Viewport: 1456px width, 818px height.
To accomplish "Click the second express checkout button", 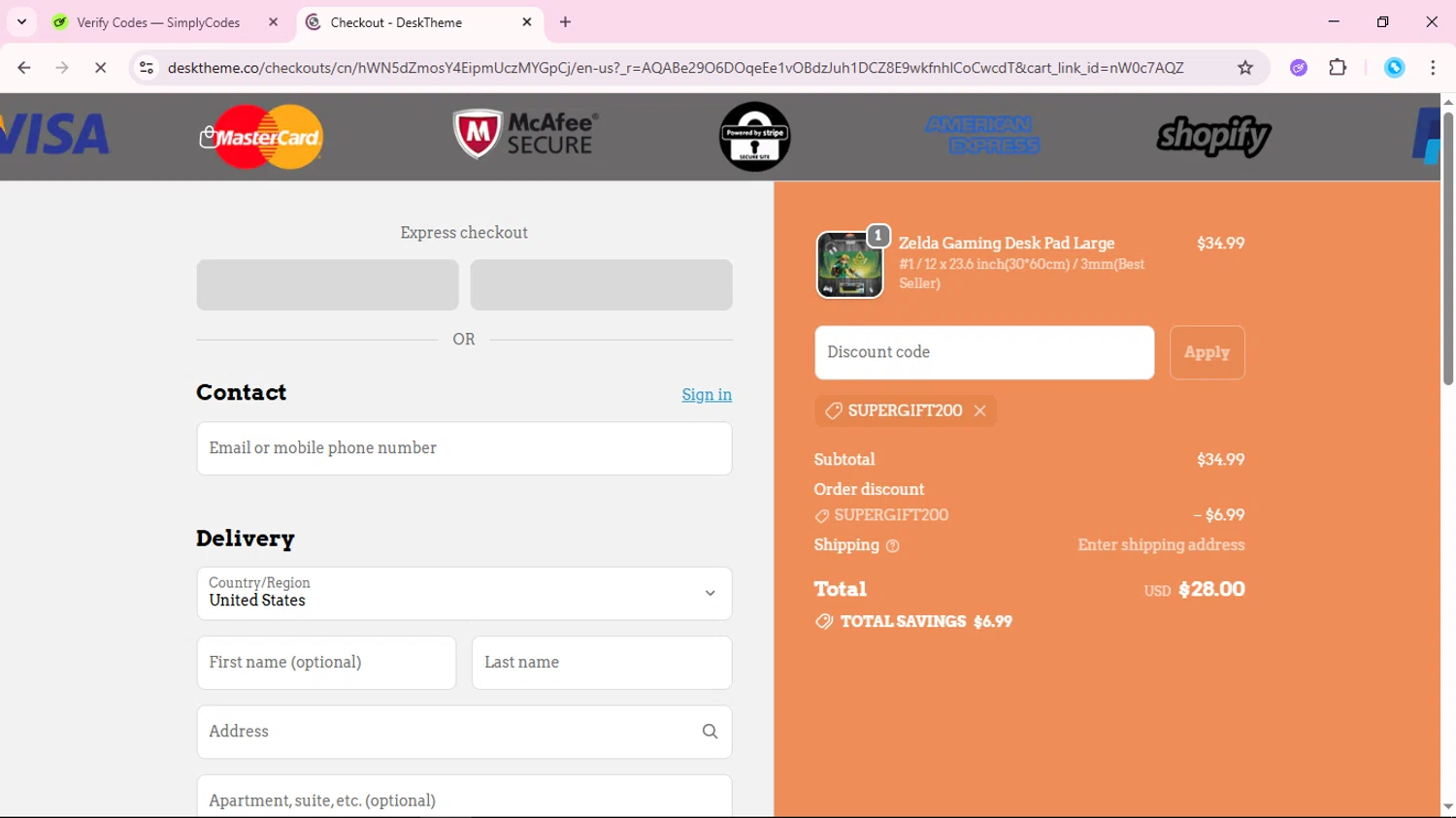I will [601, 284].
